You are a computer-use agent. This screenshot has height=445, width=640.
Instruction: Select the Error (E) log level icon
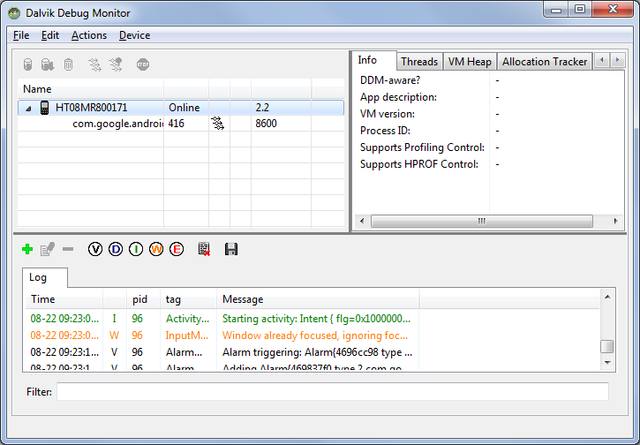click(x=177, y=248)
